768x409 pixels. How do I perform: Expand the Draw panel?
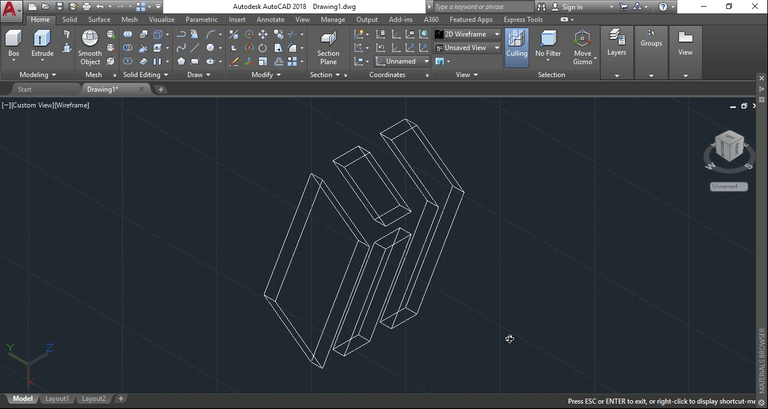pos(198,75)
